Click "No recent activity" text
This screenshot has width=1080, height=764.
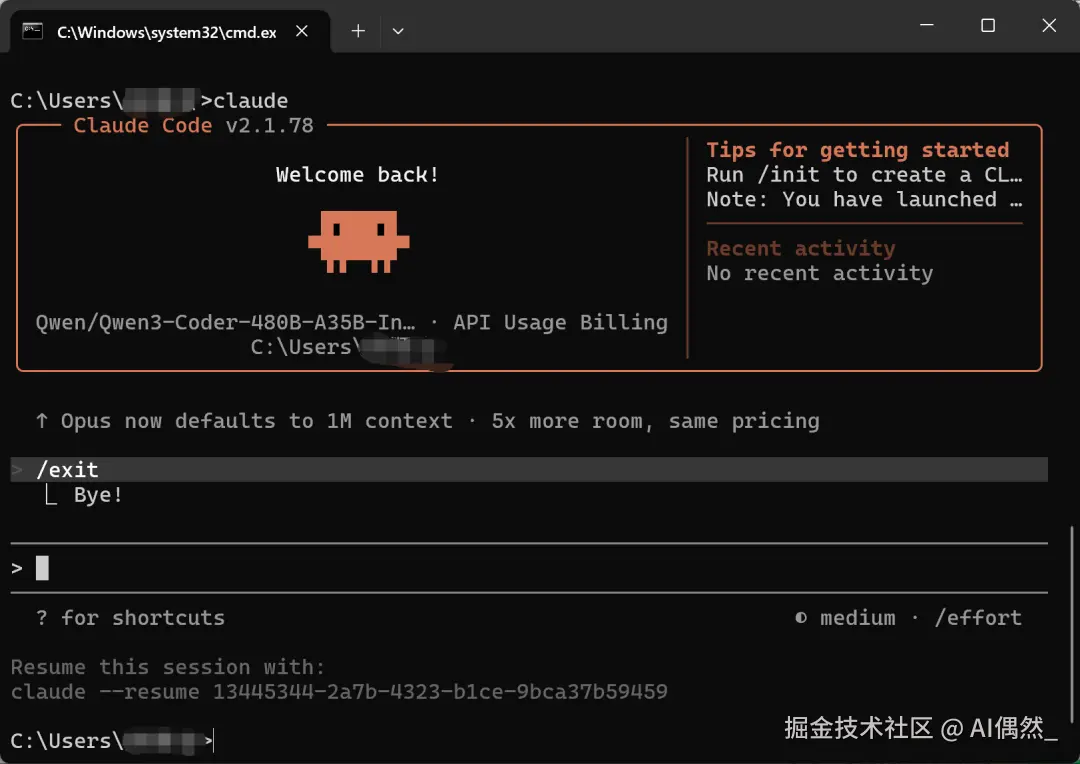(x=820, y=273)
